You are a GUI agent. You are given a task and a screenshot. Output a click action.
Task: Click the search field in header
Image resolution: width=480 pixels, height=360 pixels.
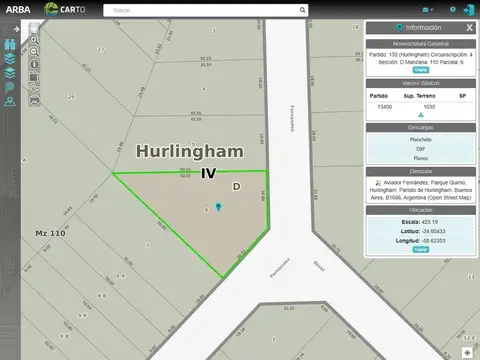[201, 10]
